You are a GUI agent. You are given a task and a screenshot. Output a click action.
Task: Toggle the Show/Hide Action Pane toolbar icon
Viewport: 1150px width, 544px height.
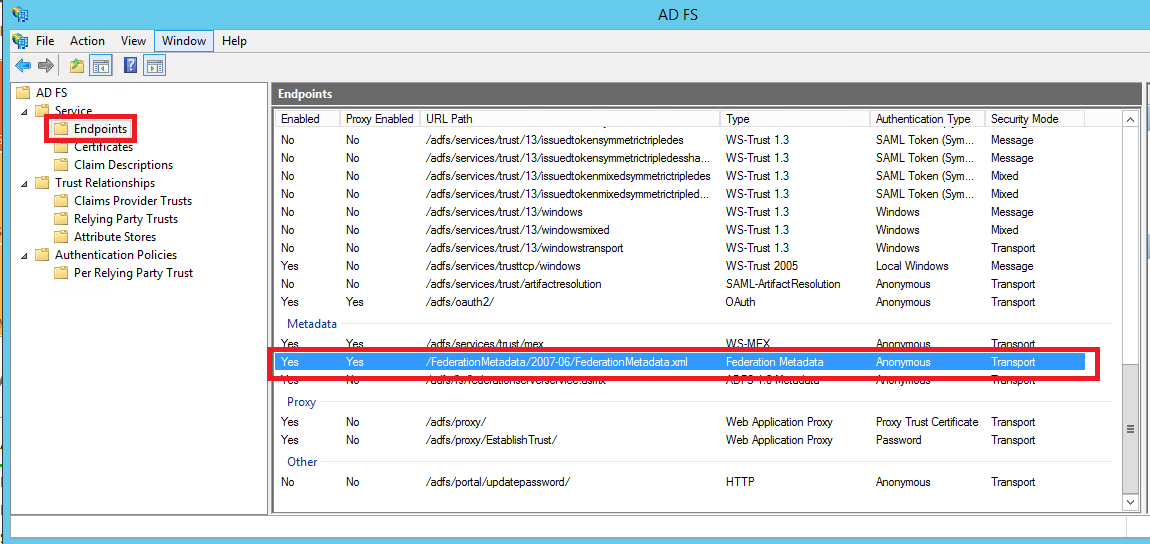point(154,66)
